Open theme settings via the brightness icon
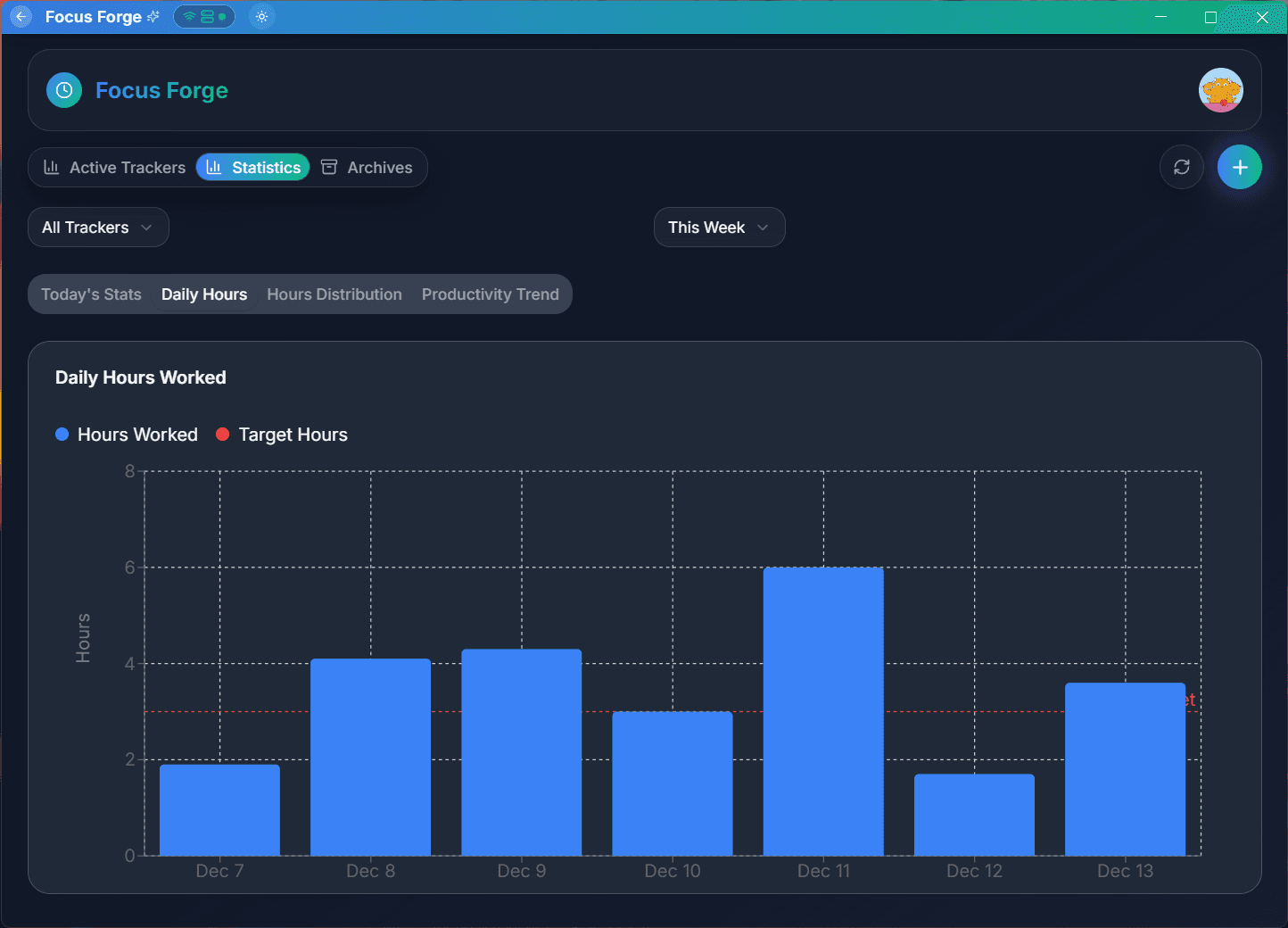This screenshot has width=1288, height=928. 261,16
